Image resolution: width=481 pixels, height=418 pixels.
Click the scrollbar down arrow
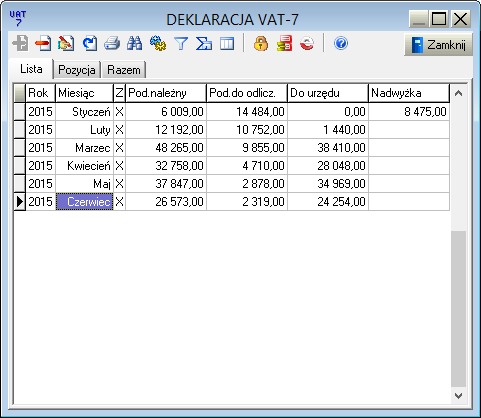click(458, 396)
